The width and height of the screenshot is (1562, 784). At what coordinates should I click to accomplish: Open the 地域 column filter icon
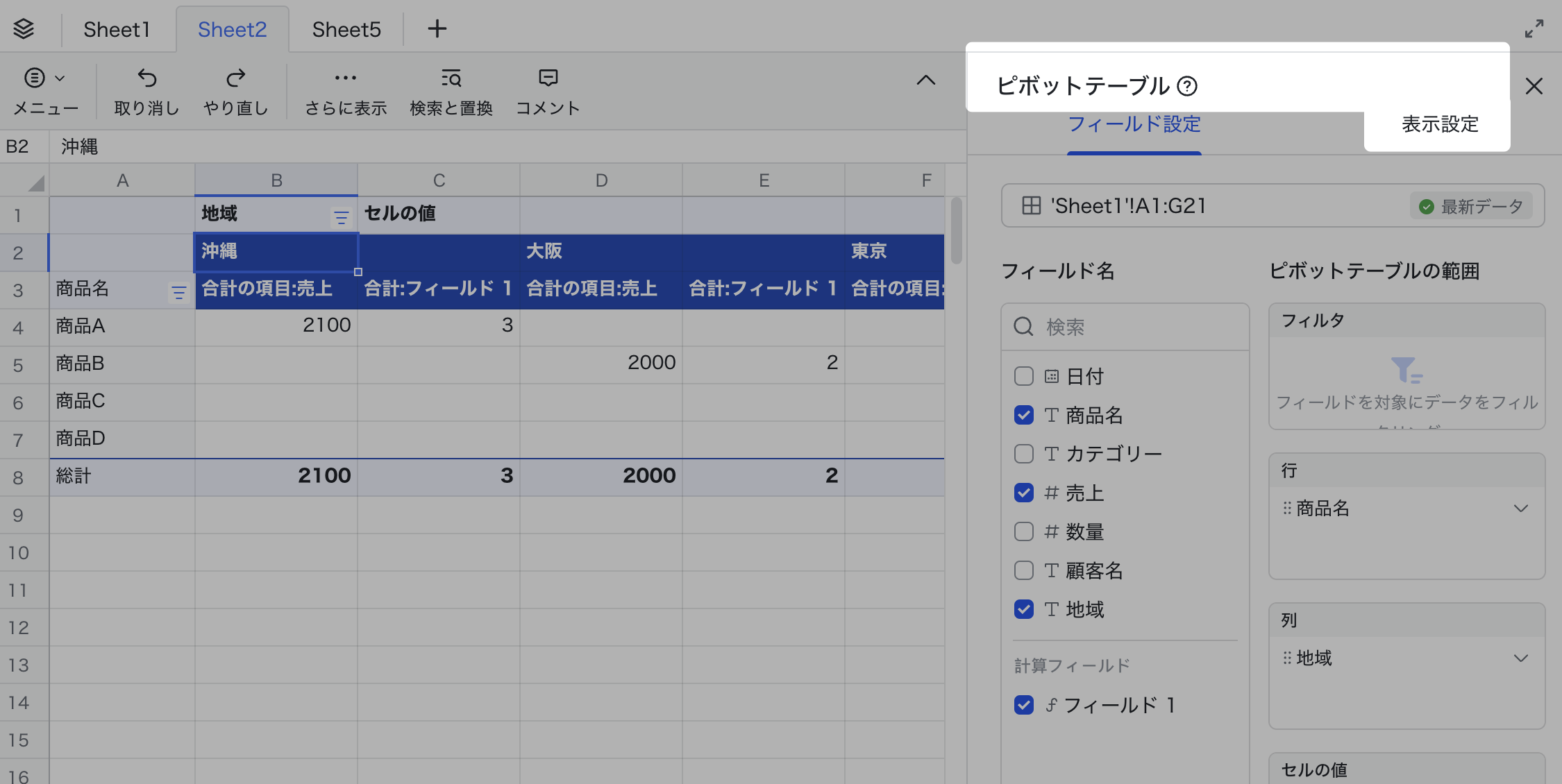[x=341, y=217]
